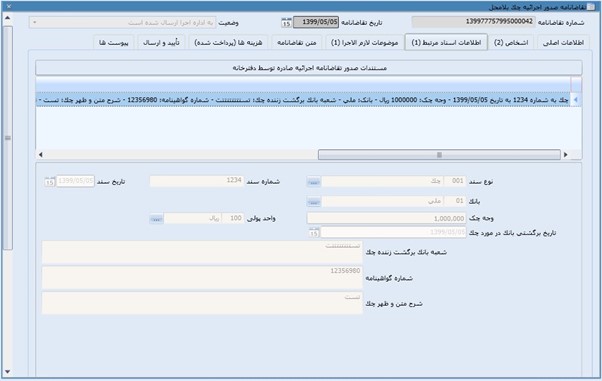Open the متن تقاضانامه tab
This screenshot has height=381, width=602.
[x=297, y=43]
